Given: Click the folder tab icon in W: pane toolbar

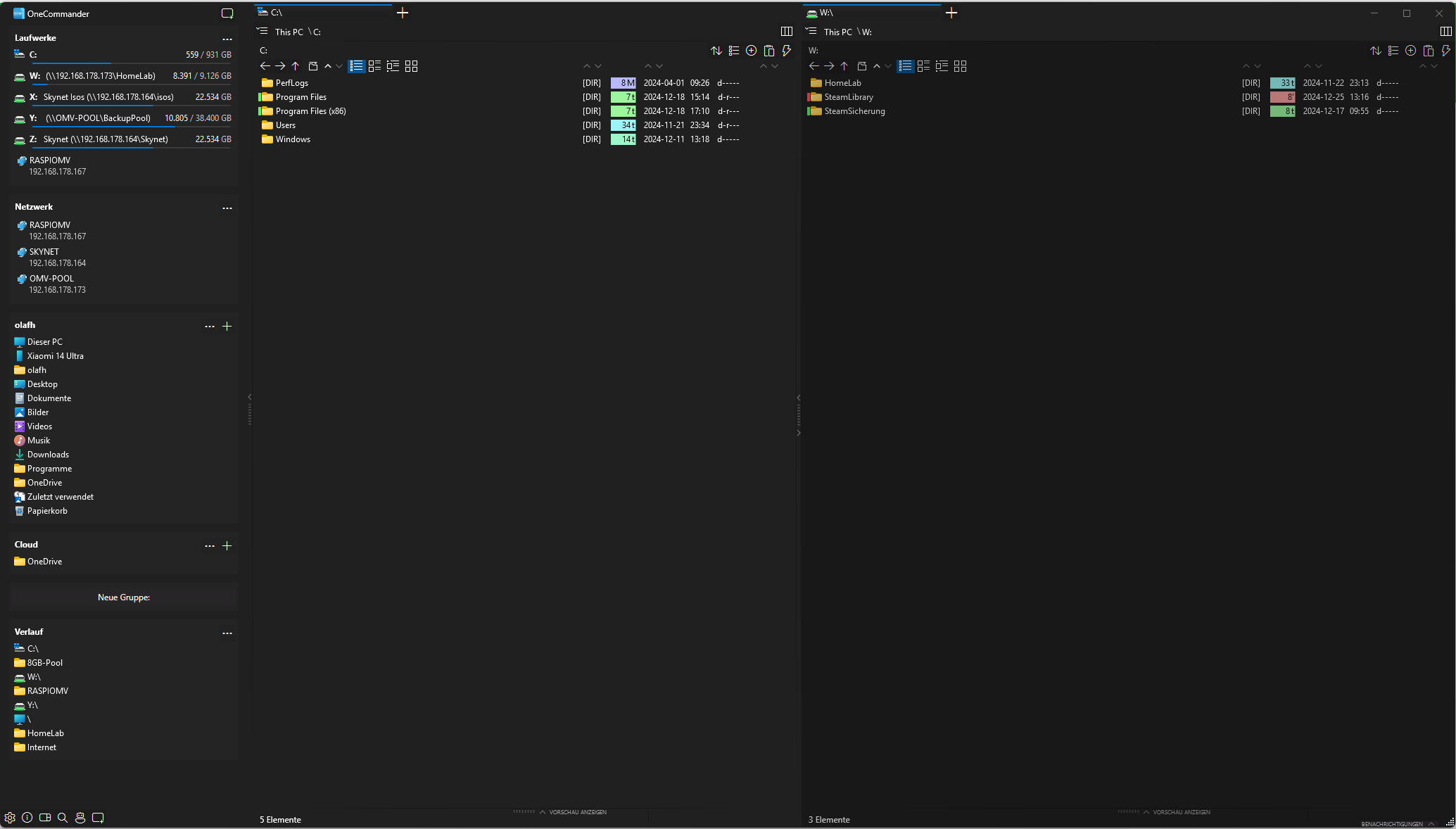Looking at the screenshot, I should coord(862,66).
